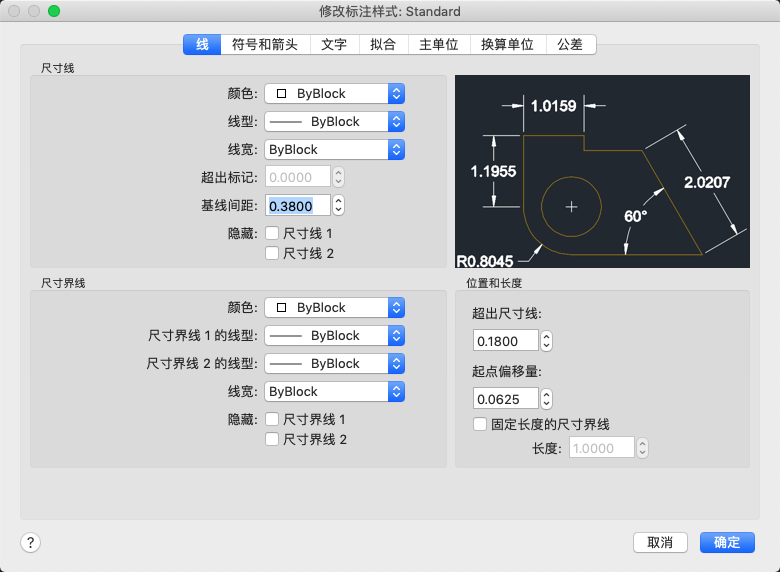Toggle hide 尺寸界线 2 checkbox
The width and height of the screenshot is (780, 572).
272,439
